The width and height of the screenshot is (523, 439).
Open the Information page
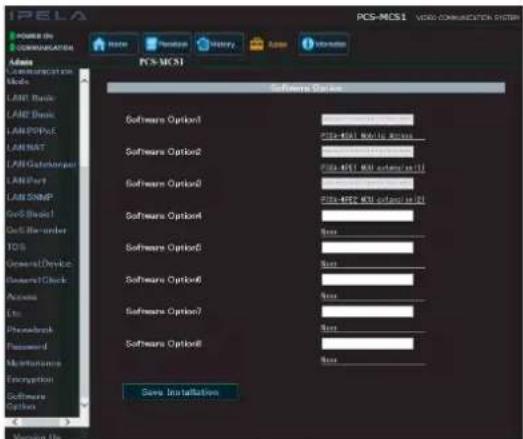[324, 44]
